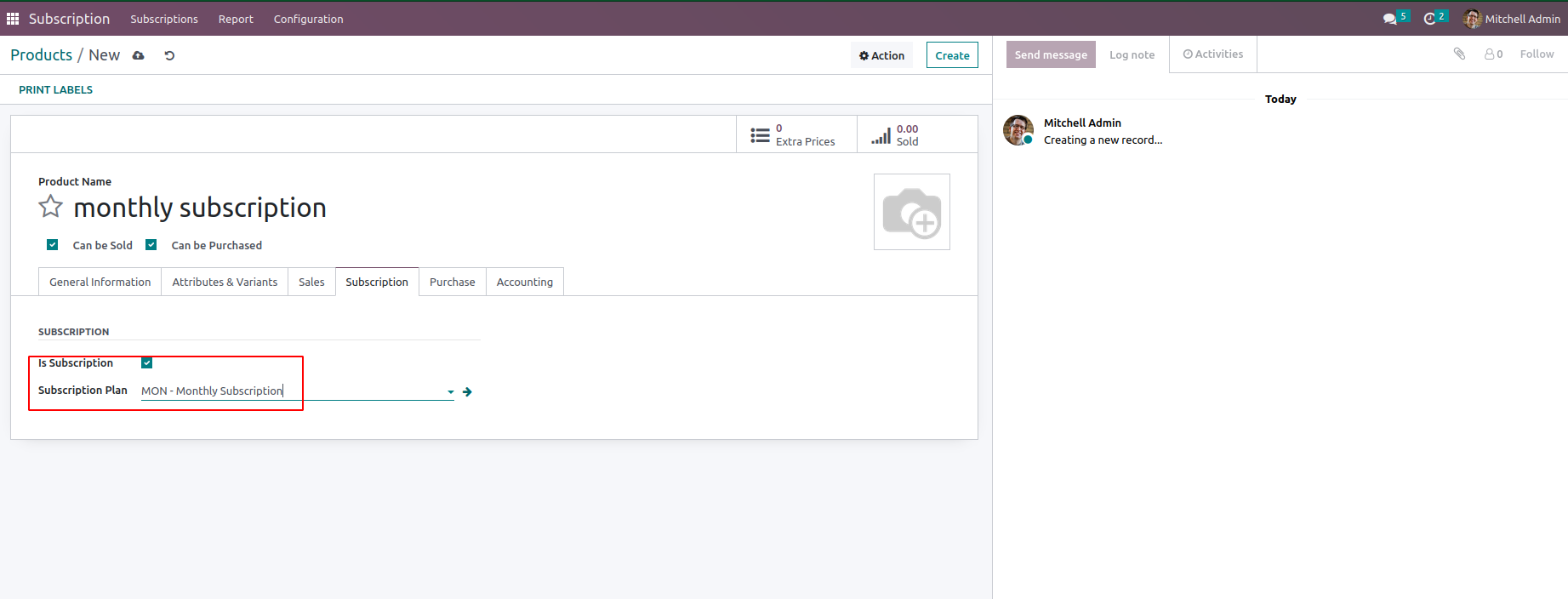
Task: Click the followers count icon
Action: [1493, 54]
